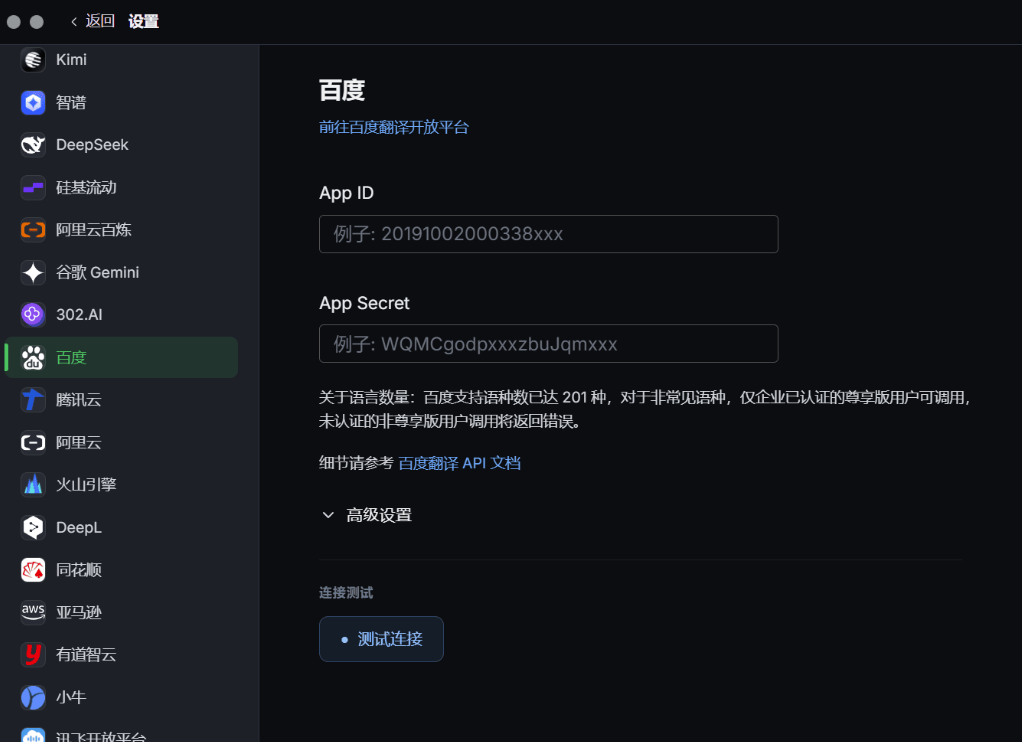Open 硅基流动 provider settings

(x=122, y=188)
